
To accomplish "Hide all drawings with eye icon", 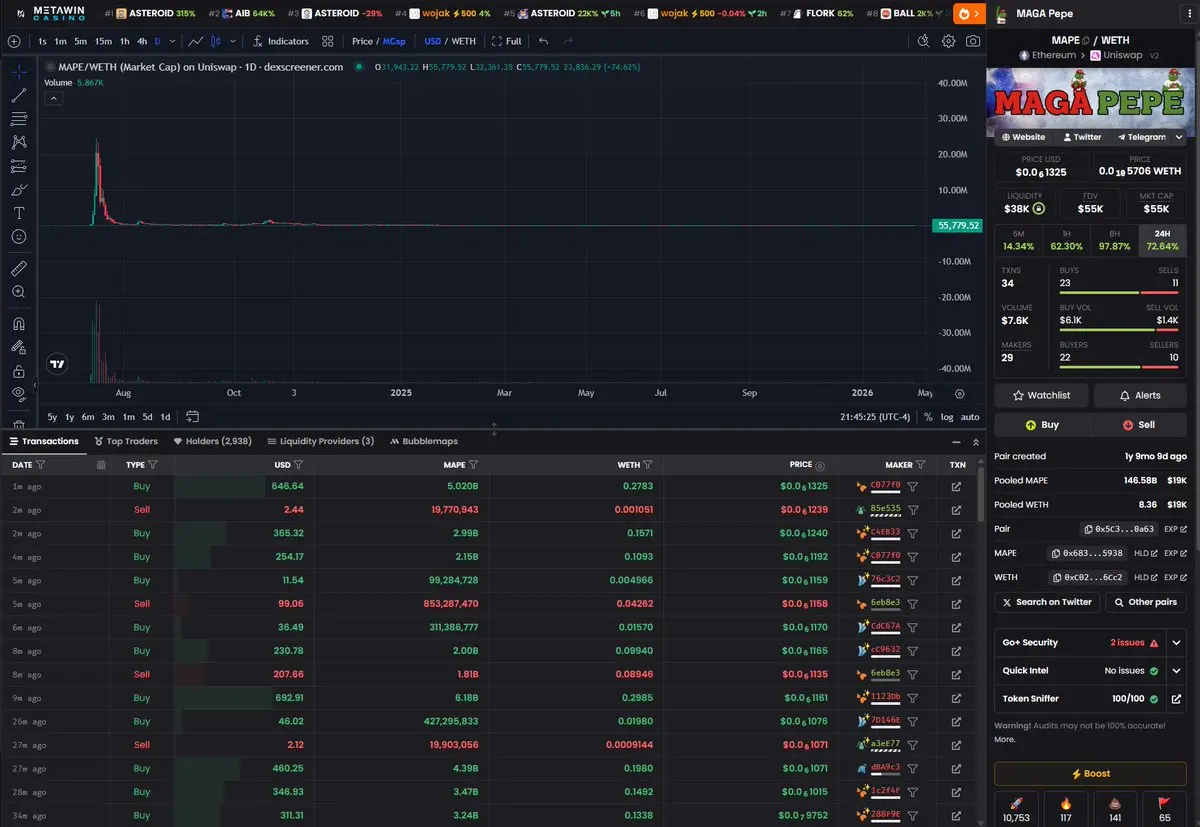I will [x=18, y=394].
